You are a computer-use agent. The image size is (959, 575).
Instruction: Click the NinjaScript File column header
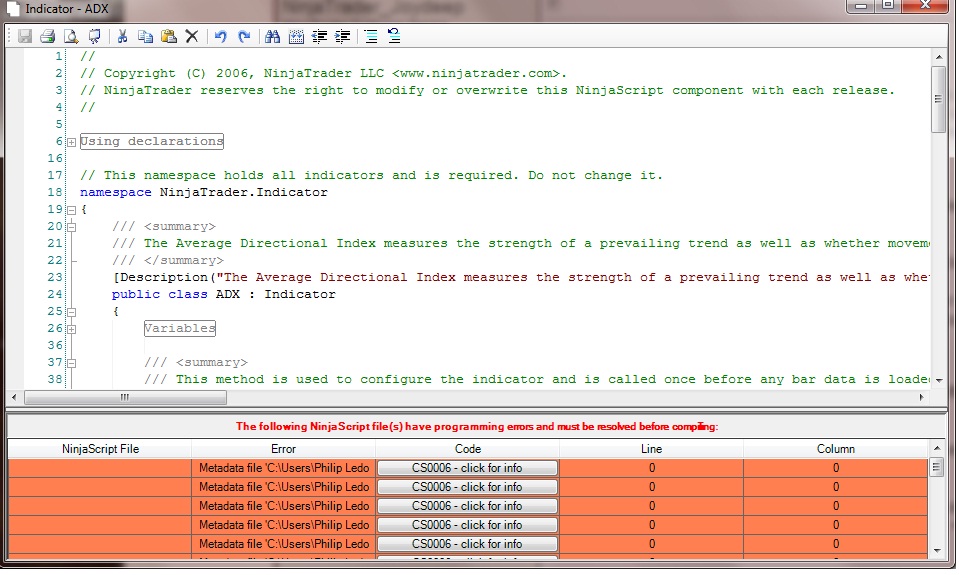point(100,449)
